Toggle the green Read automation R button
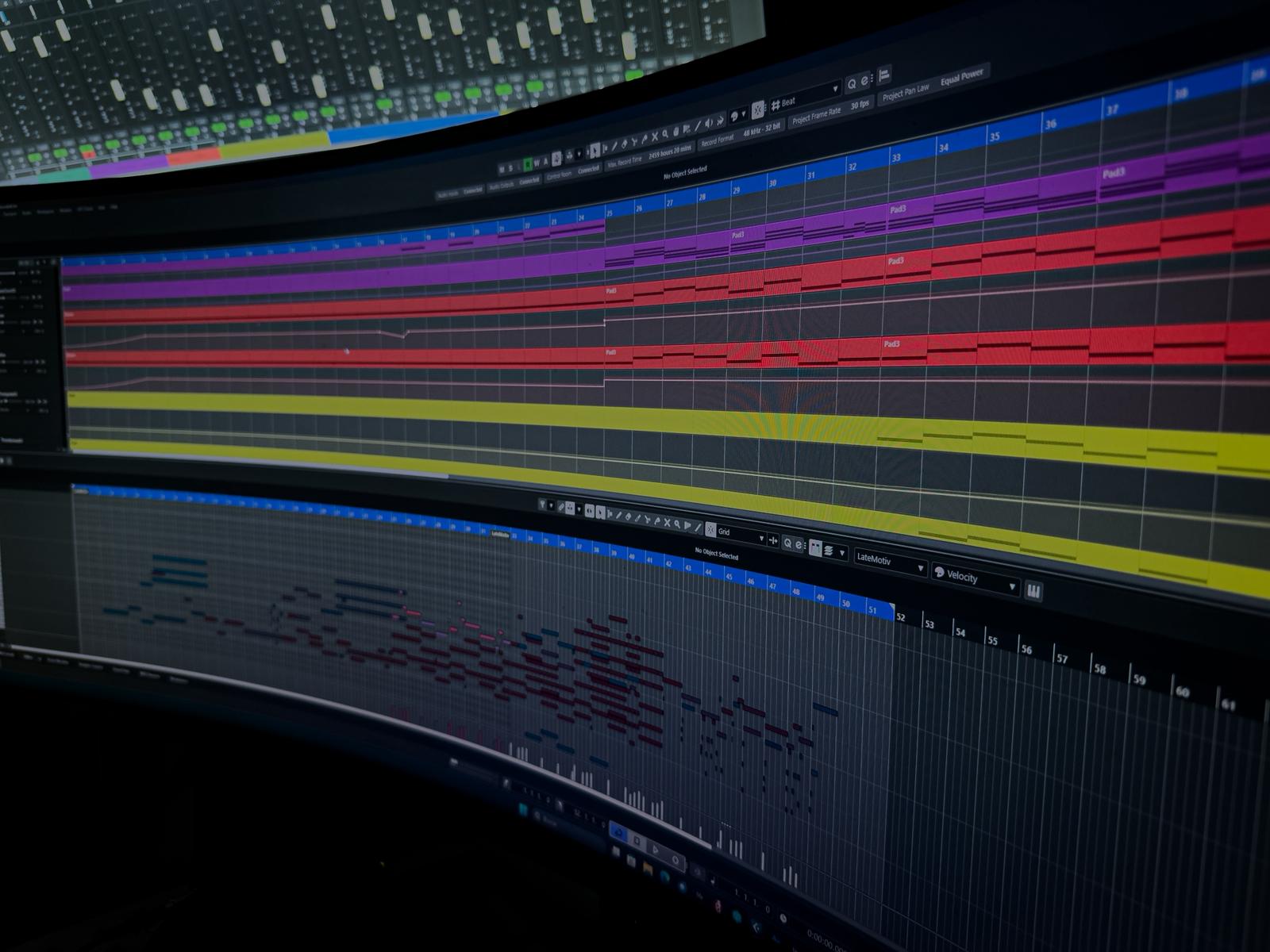1270x952 pixels. tap(528, 165)
